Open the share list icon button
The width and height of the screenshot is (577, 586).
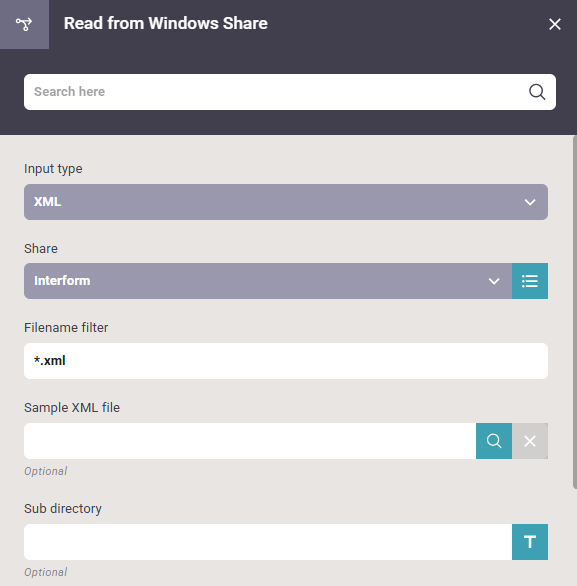coord(530,281)
